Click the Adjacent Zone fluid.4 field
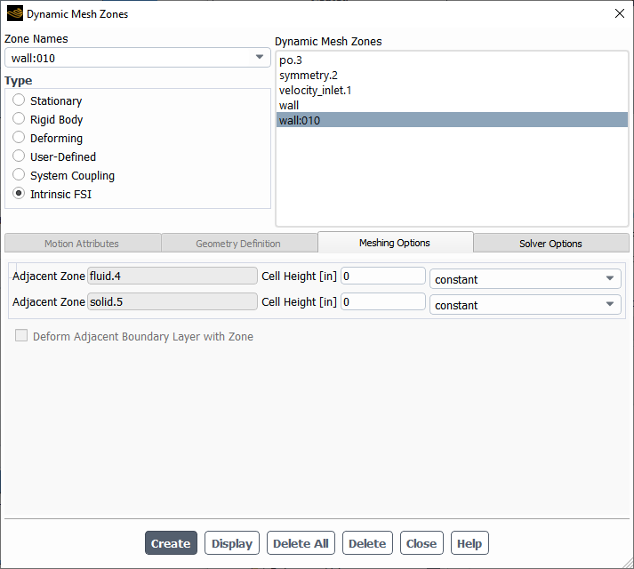 (x=172, y=276)
